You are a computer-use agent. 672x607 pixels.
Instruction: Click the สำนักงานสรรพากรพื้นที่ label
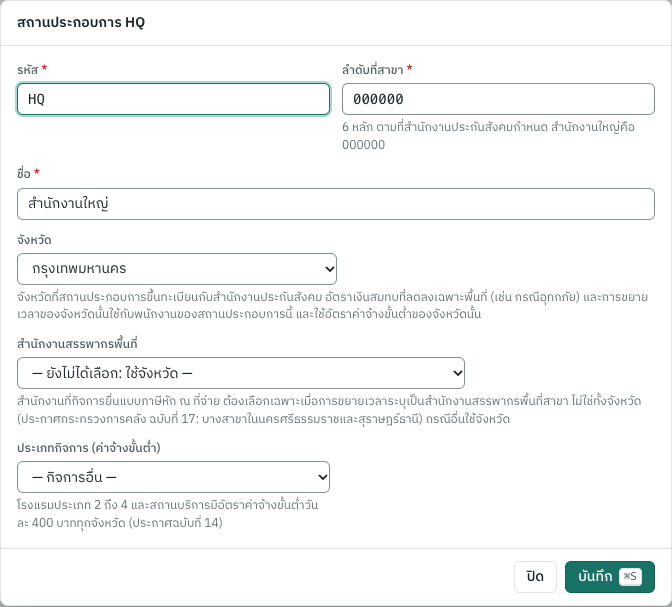click(77, 344)
